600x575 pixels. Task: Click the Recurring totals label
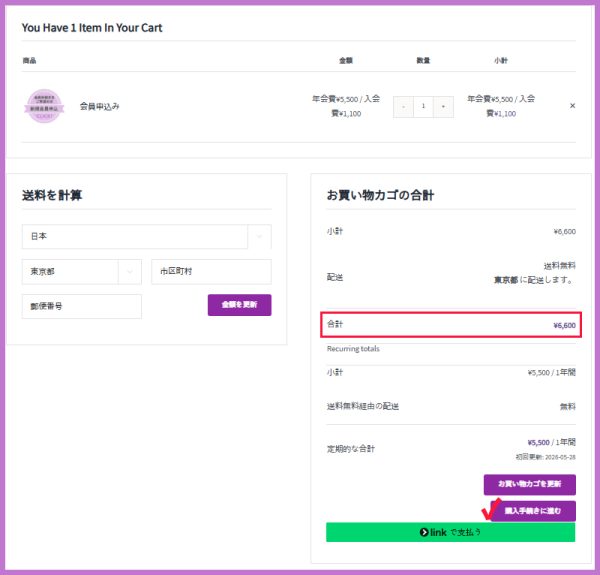pyautogui.click(x=353, y=349)
